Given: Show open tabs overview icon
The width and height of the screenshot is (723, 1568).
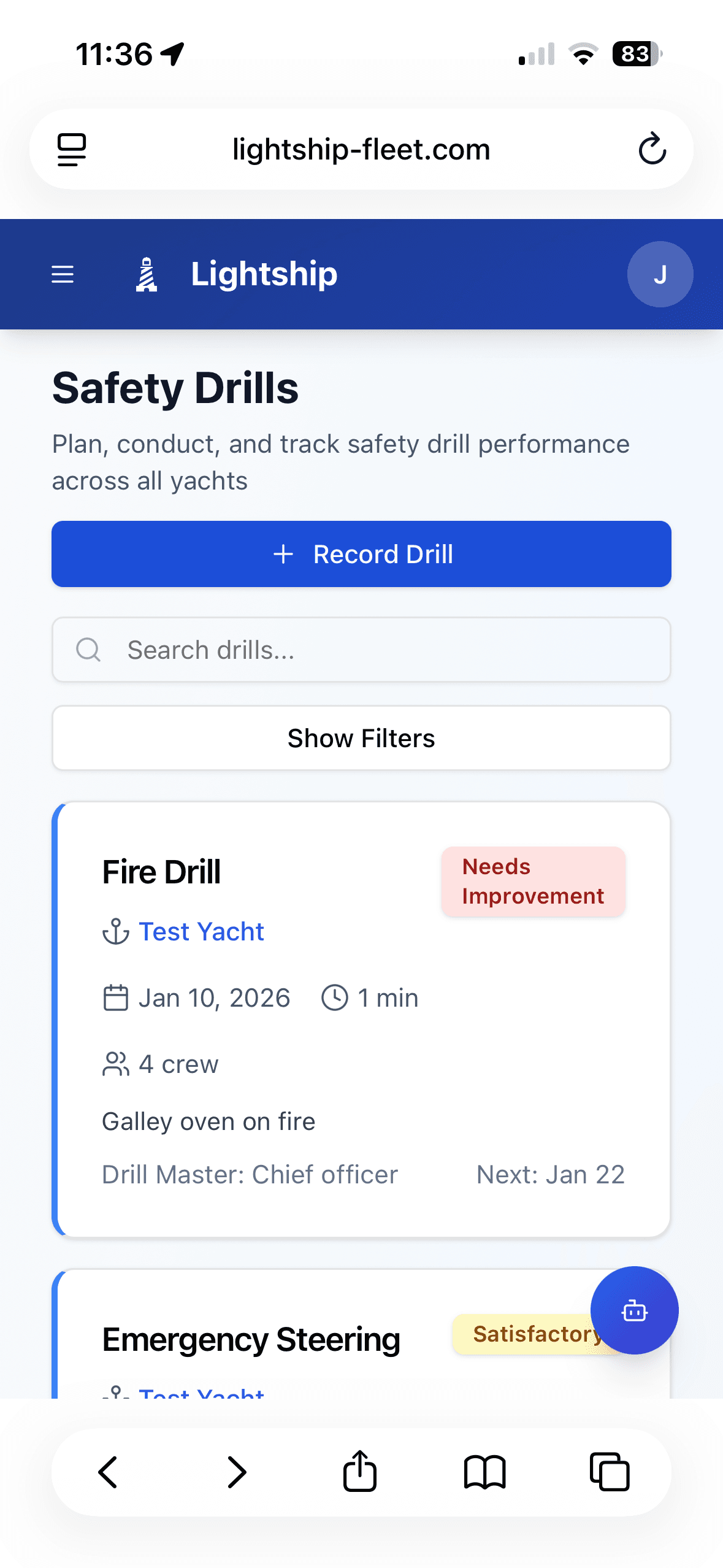Looking at the screenshot, I should 609,1472.
